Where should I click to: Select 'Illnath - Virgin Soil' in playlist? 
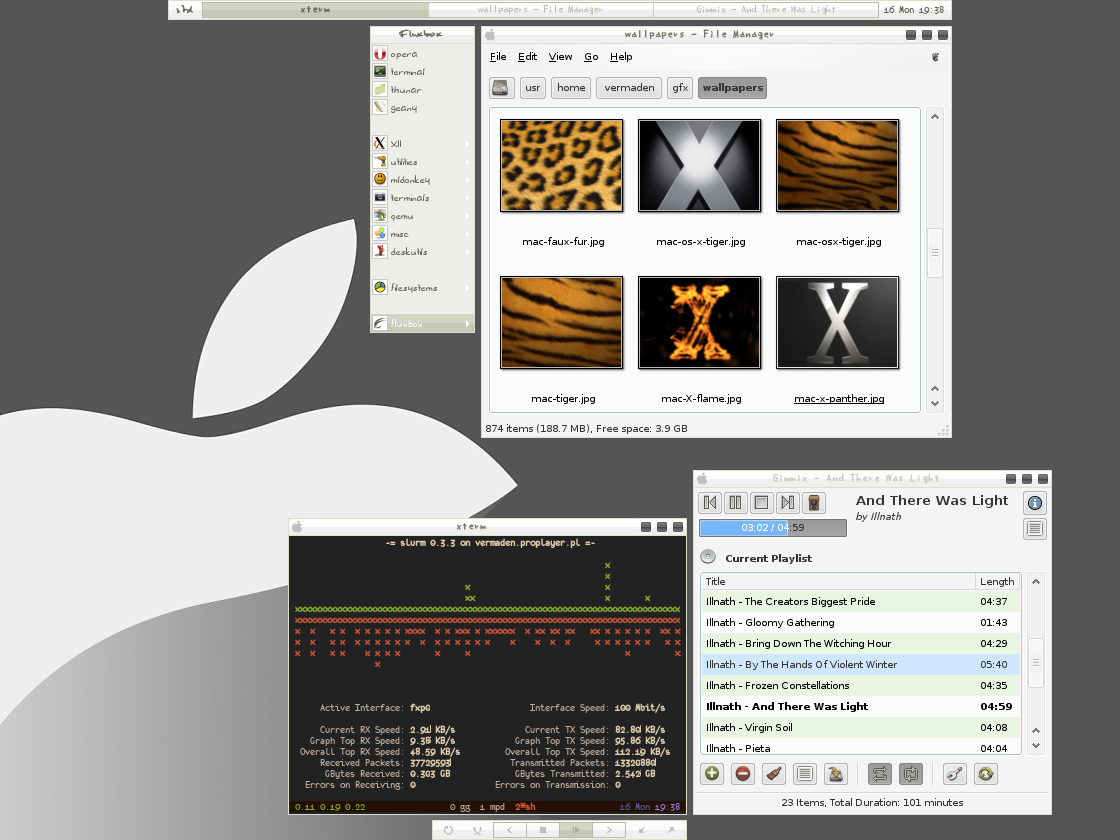tap(860, 727)
